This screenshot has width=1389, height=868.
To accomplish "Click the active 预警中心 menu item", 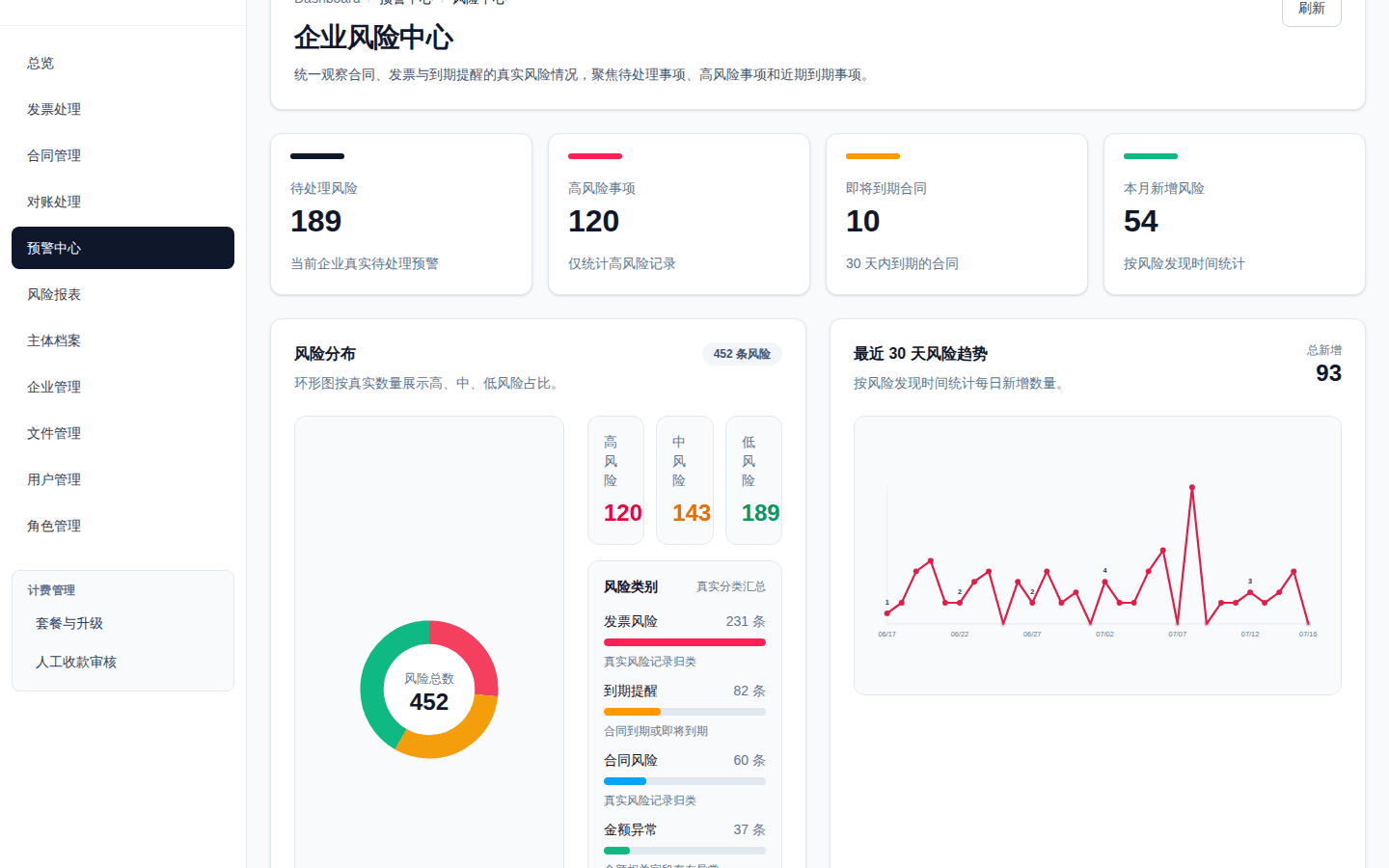I will coord(123,248).
